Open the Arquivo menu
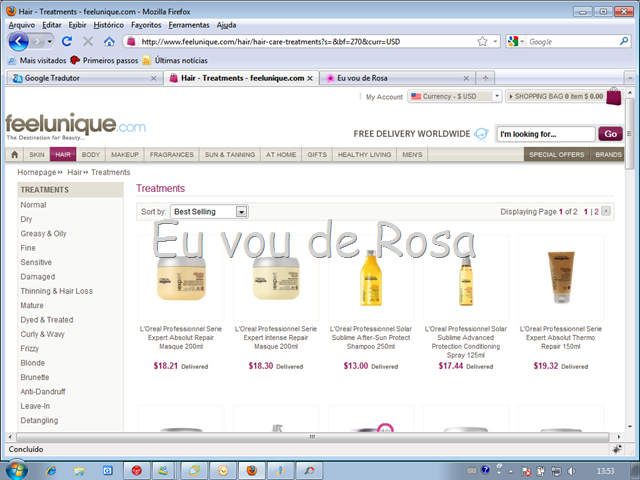Image resolution: width=640 pixels, height=480 pixels. click(x=22, y=25)
